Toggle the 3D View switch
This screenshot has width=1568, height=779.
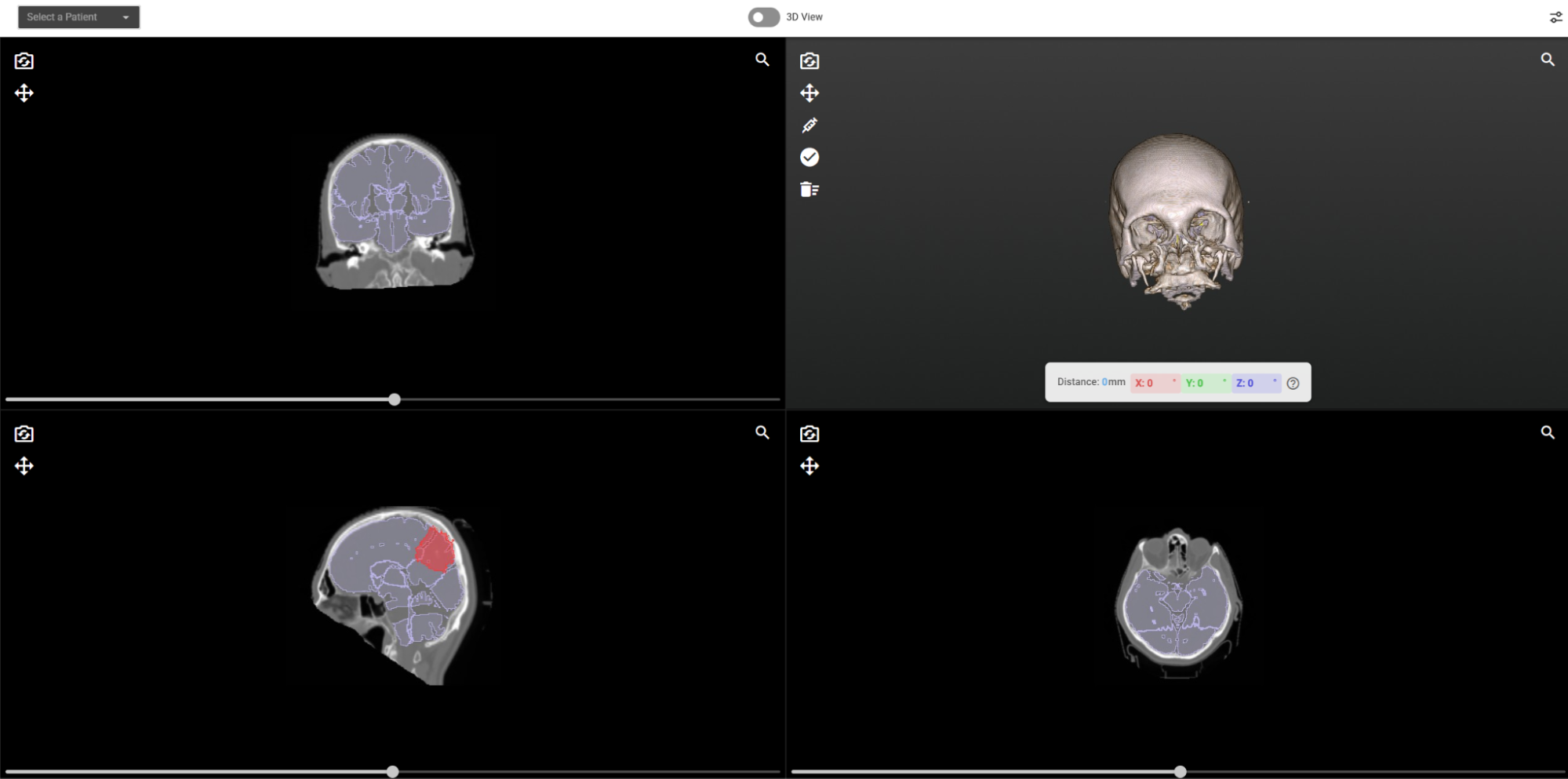(762, 17)
